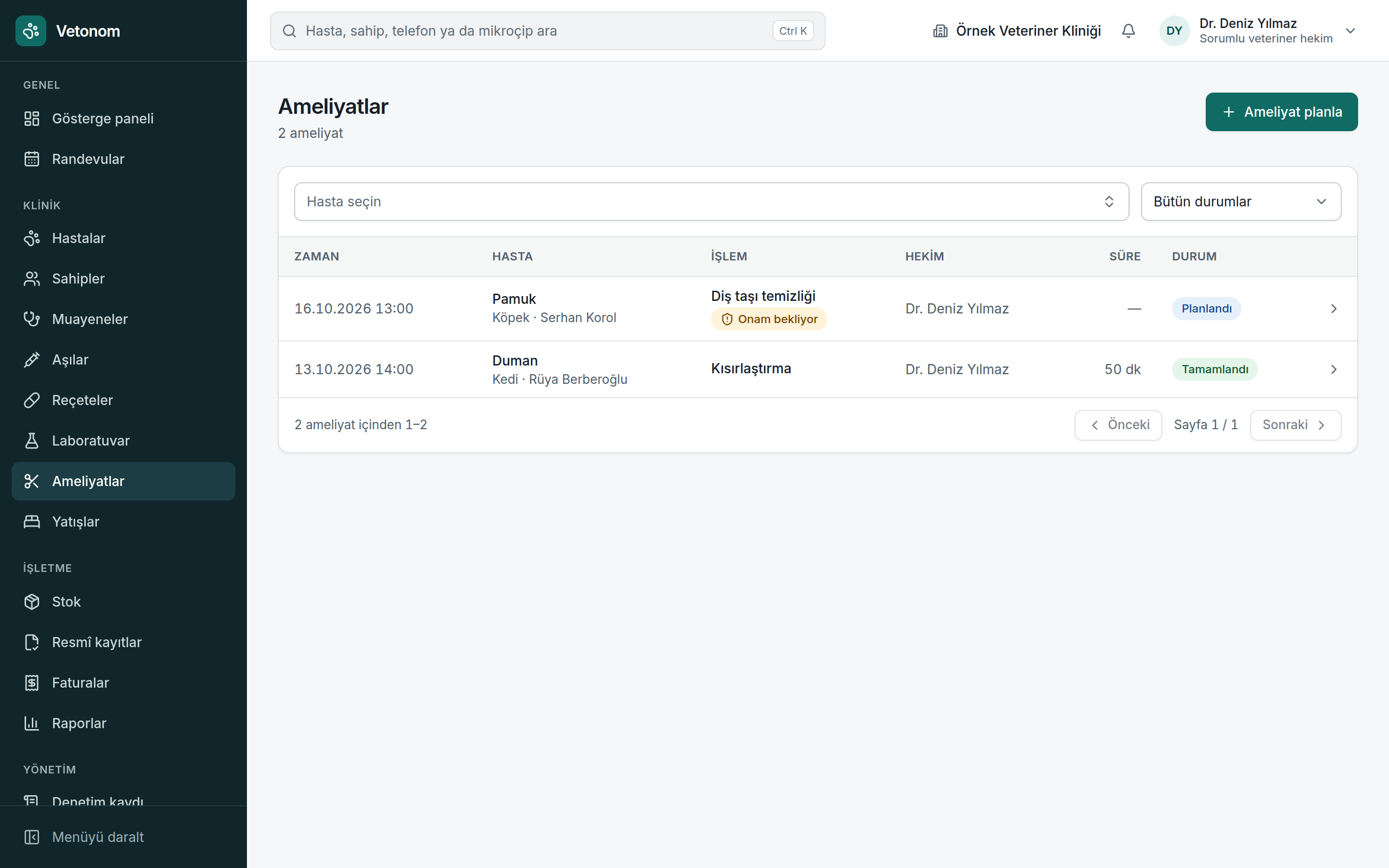Image resolution: width=1389 pixels, height=868 pixels.
Task: Click the Stok box icon
Action: coord(31,602)
